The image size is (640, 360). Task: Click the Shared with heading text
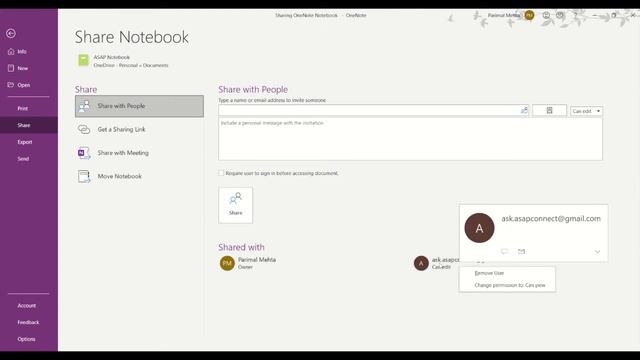tap(241, 247)
